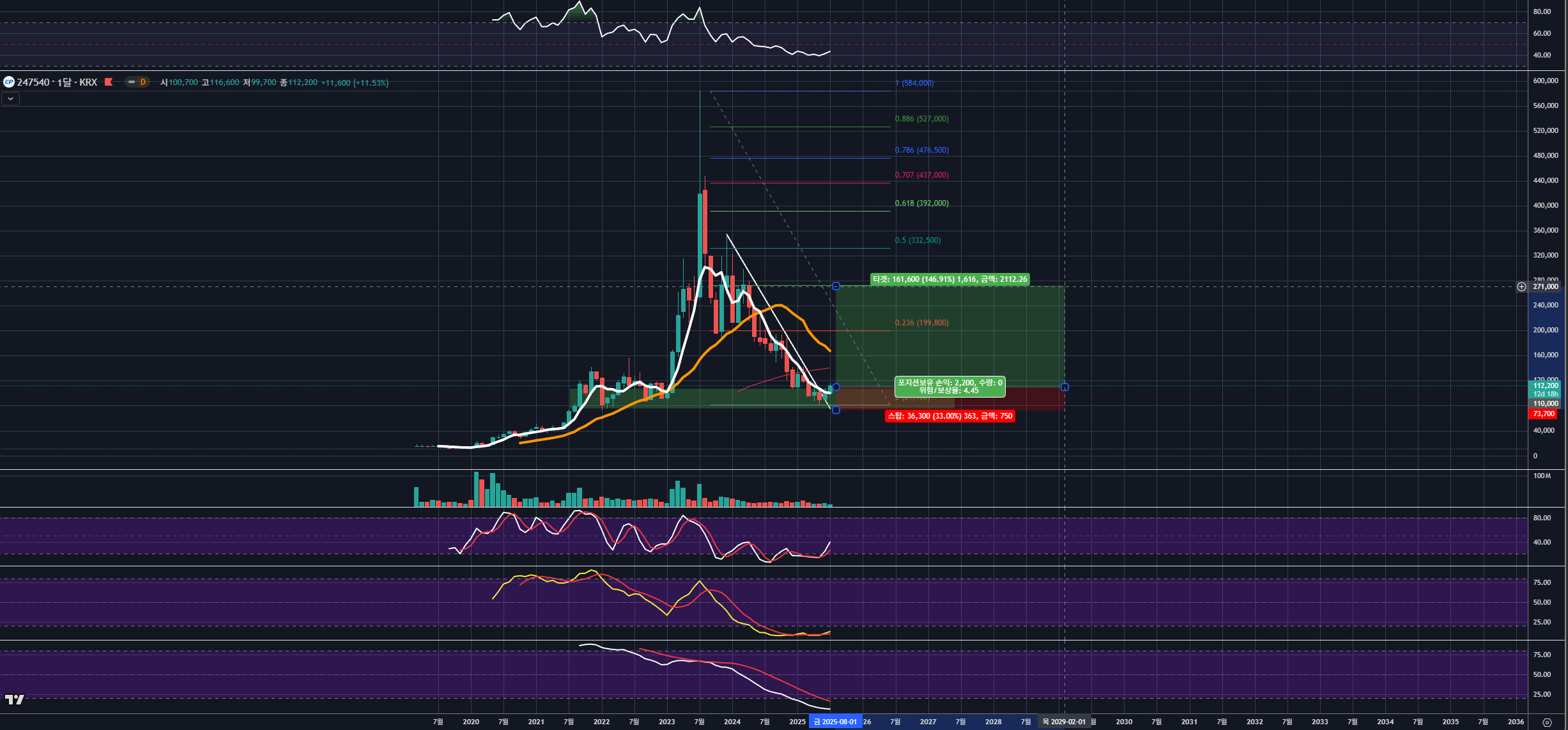Click the TradingView logo in bottom-left
This screenshot has width=1568, height=730.
[14, 699]
